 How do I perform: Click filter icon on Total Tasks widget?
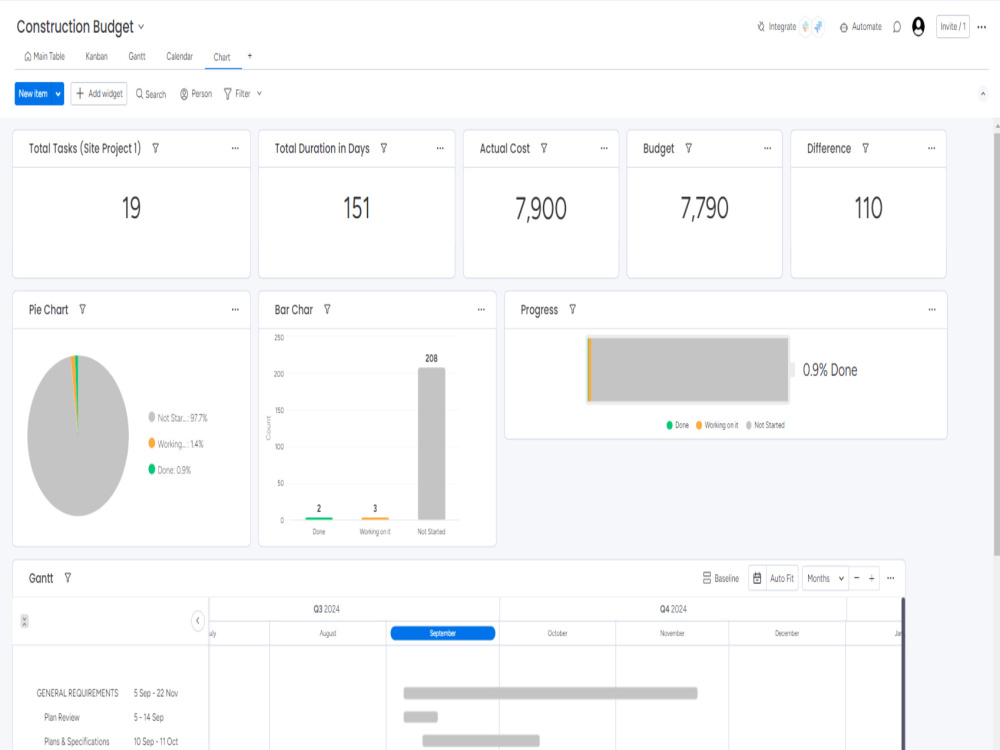click(x=155, y=148)
